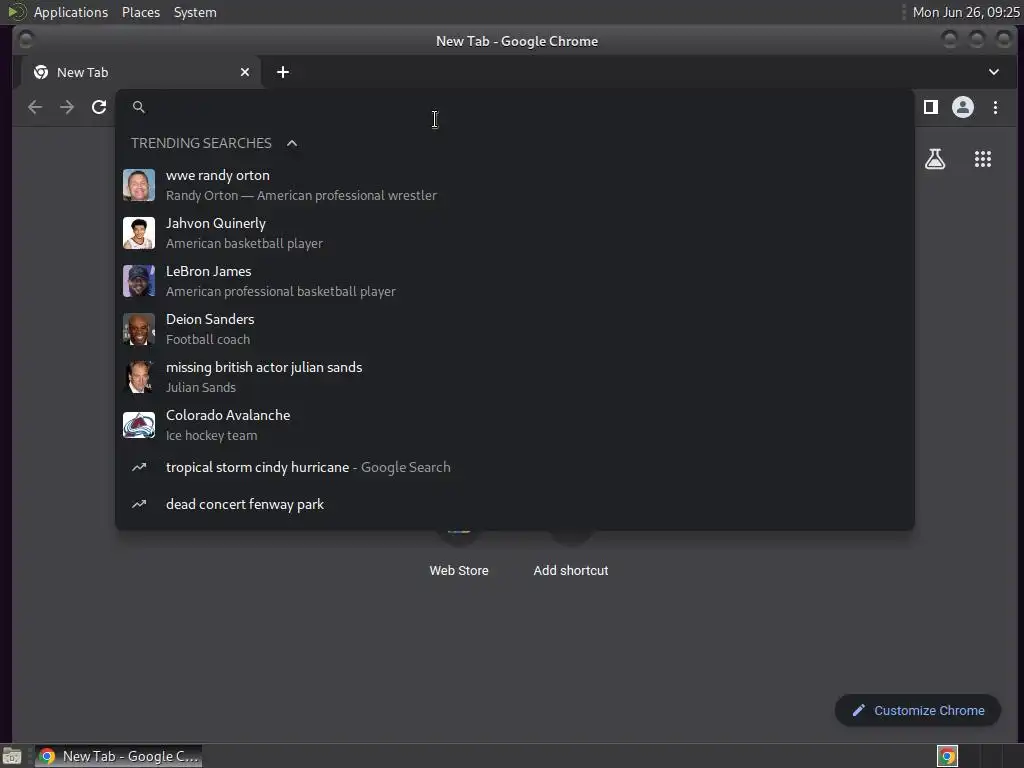Click trending icon beside tropical storm cindy
The height and width of the screenshot is (768, 1024).
pyautogui.click(x=139, y=468)
